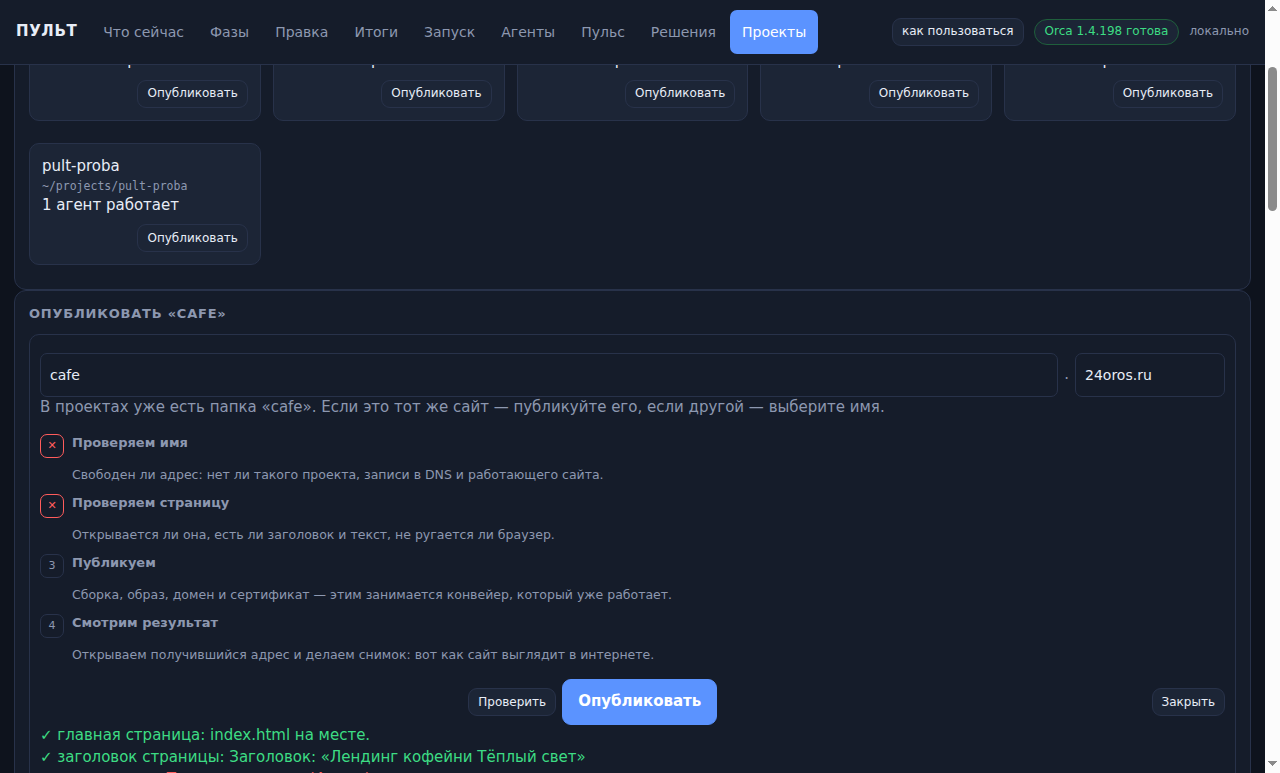Click the line «заголовок страницы: Заголовок»
This screenshot has height=773, width=1280.
click(313, 757)
